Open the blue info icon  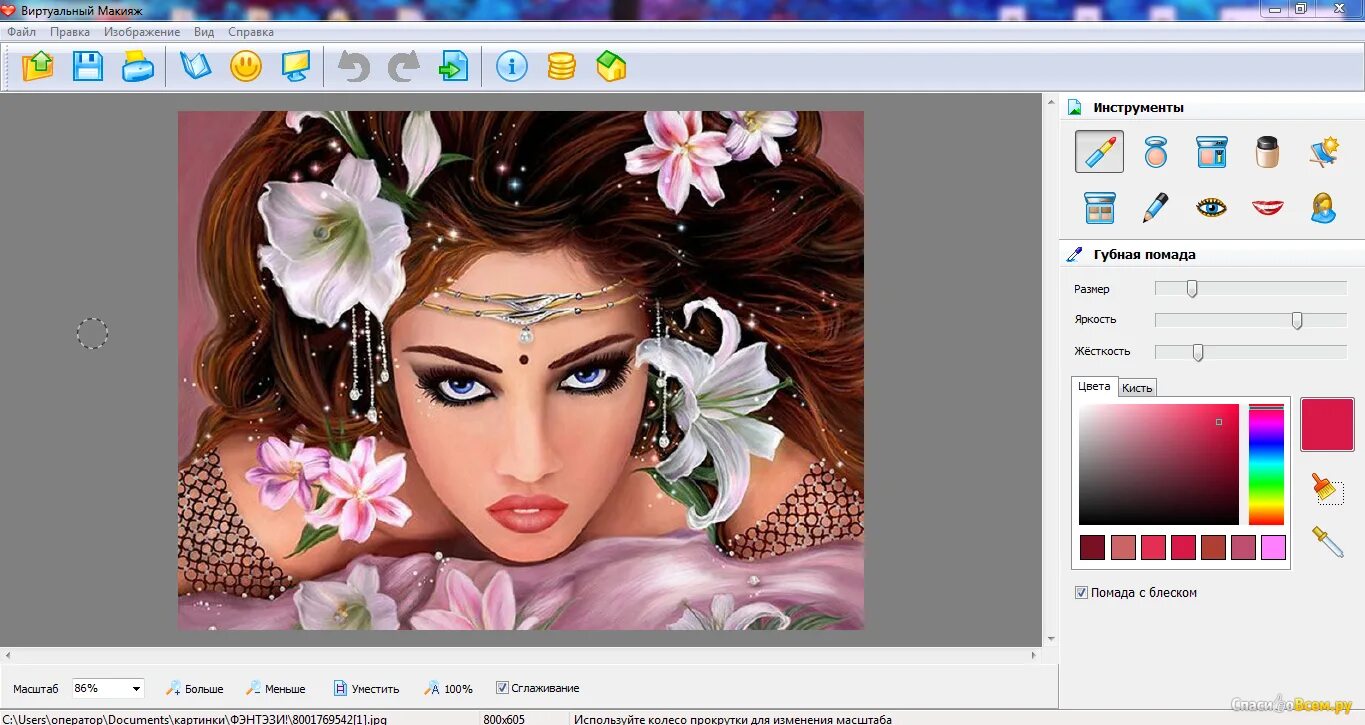(x=512, y=66)
